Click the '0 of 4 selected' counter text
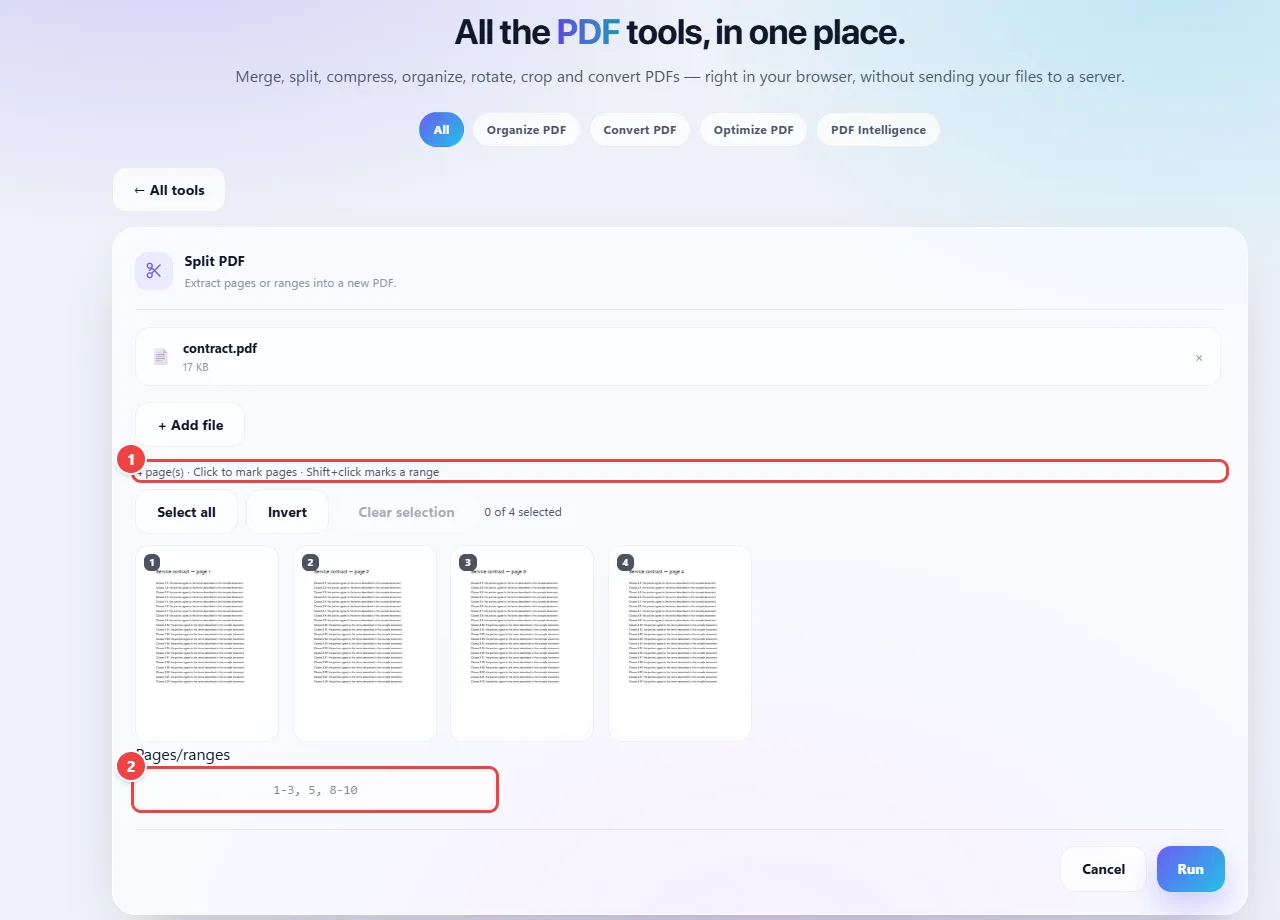This screenshot has width=1280, height=920. [523, 512]
